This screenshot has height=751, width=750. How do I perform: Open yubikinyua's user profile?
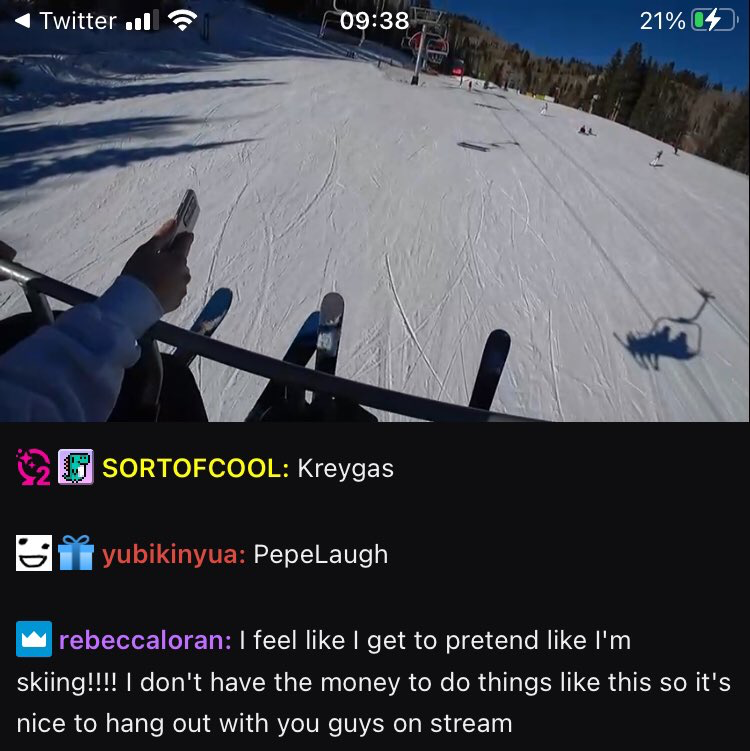coord(174,555)
